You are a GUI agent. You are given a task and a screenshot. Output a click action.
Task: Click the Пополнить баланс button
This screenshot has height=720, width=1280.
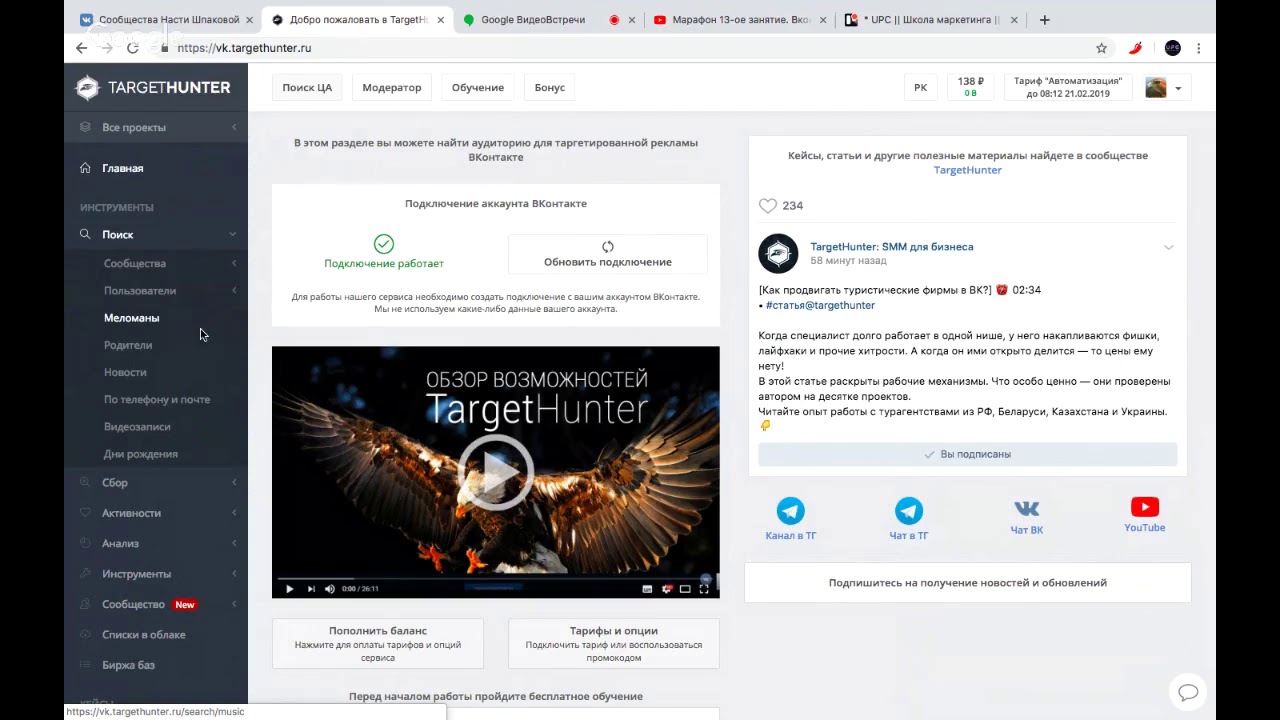tap(378, 644)
